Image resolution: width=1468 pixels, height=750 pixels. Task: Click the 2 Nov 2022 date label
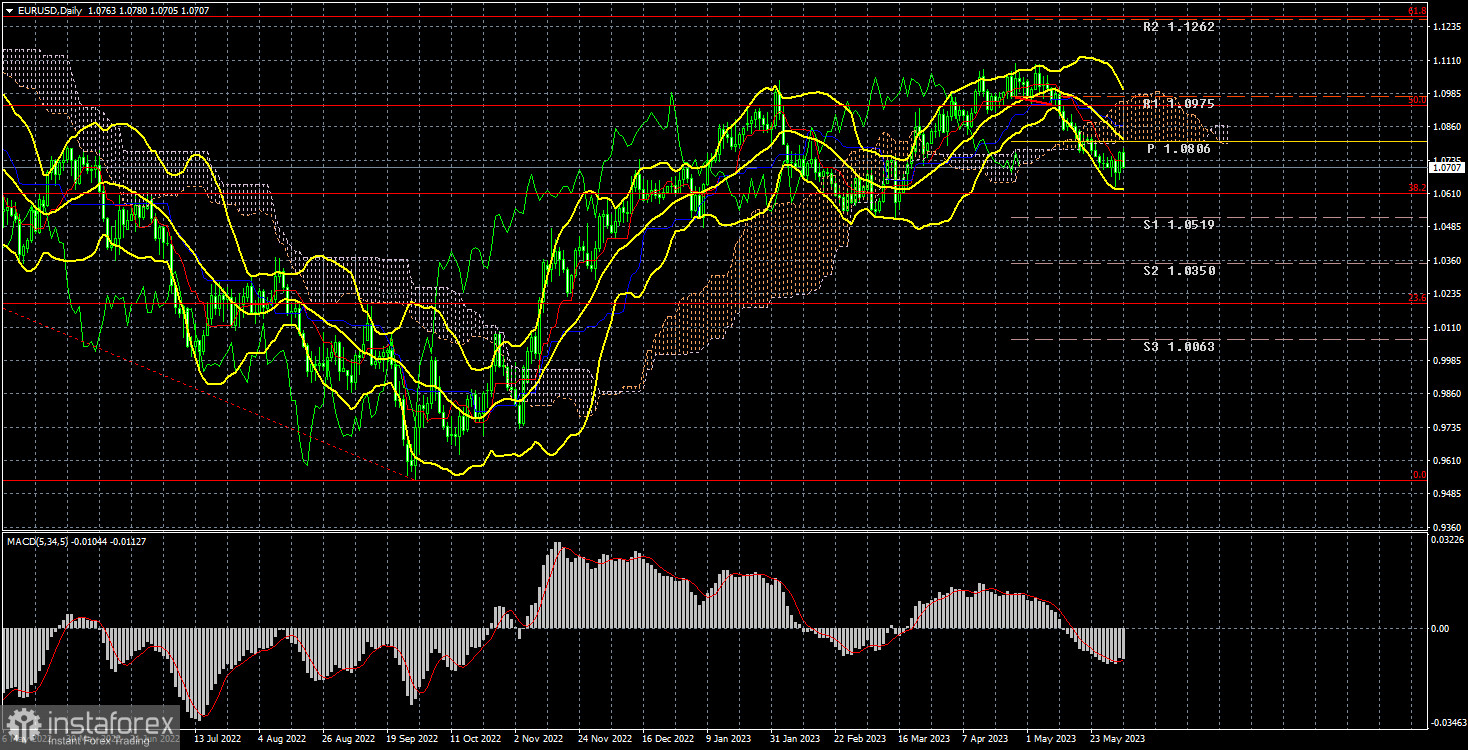(x=541, y=740)
